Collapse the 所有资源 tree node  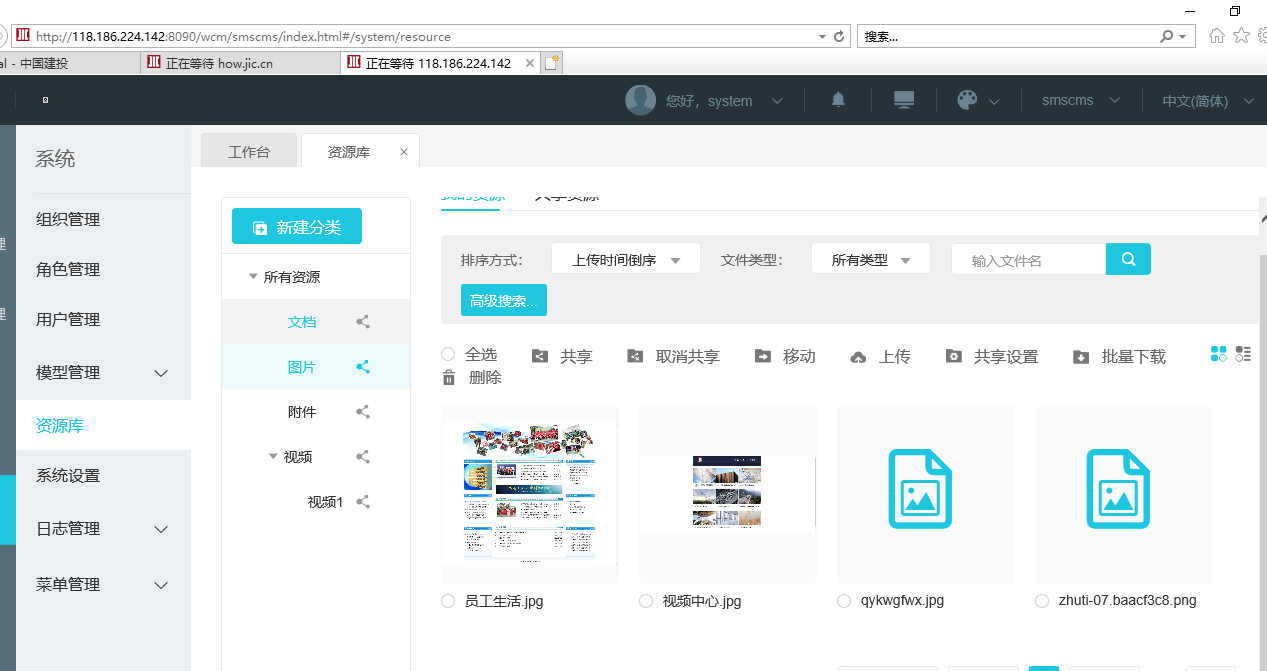(253, 277)
